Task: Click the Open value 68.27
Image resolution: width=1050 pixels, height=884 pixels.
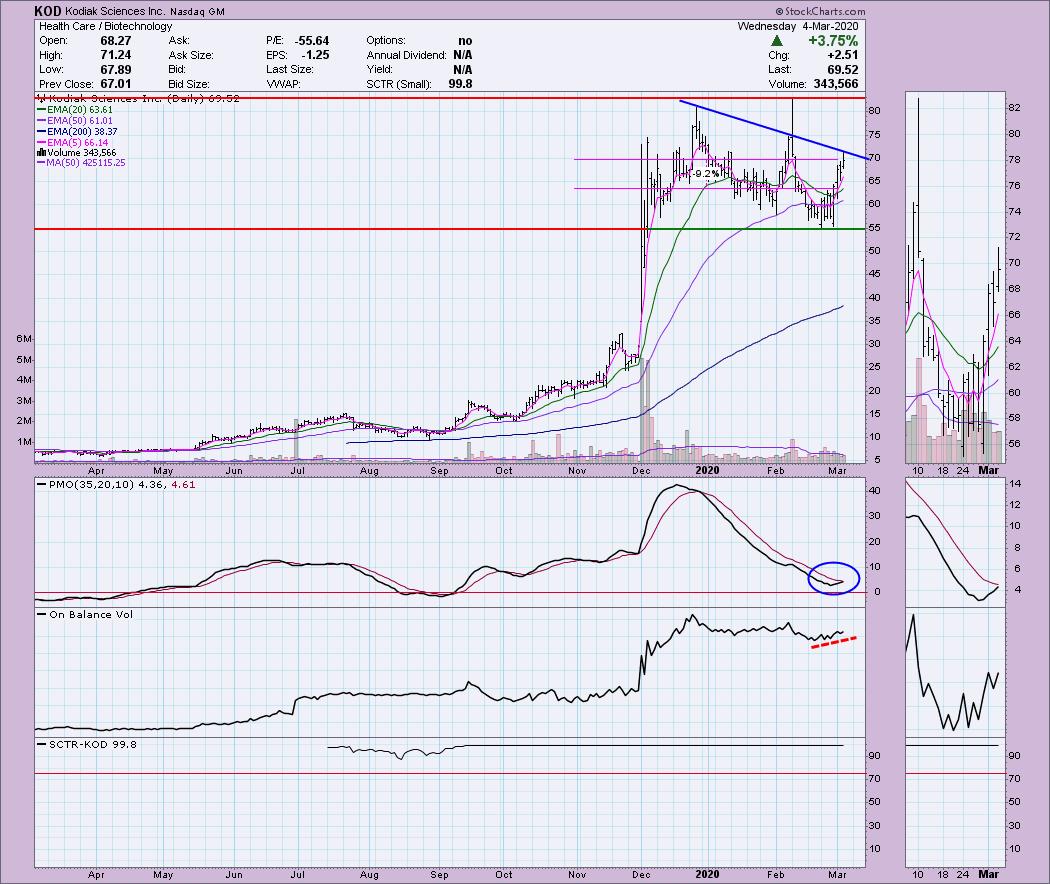Action: (116, 41)
